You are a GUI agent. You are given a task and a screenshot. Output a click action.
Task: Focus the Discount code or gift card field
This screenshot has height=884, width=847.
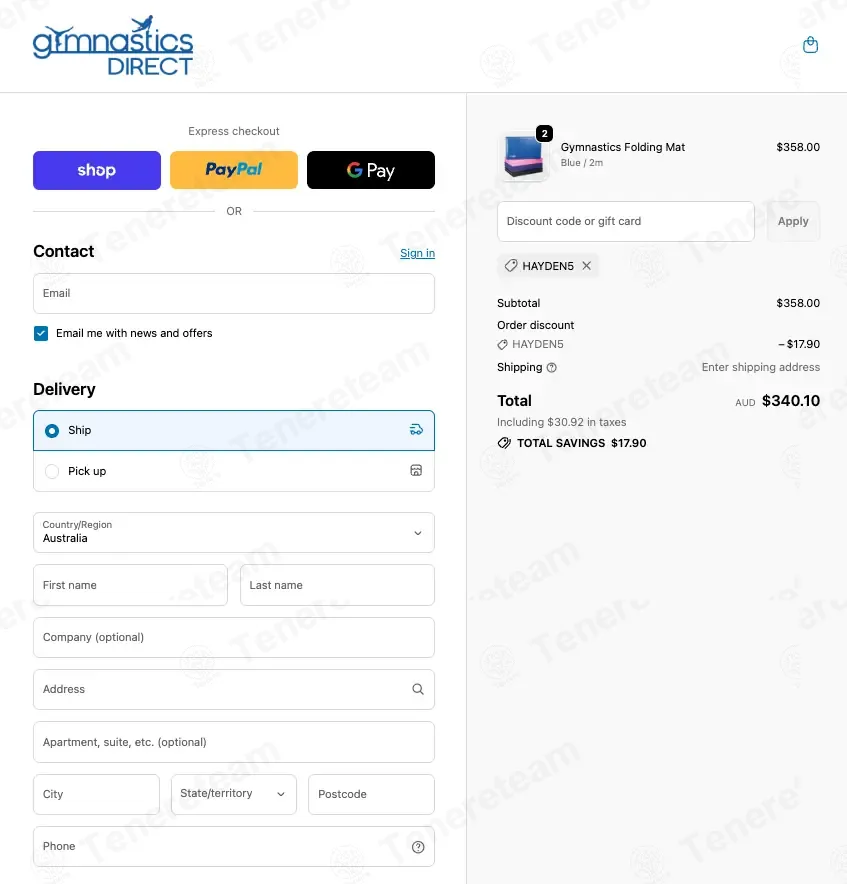click(625, 221)
